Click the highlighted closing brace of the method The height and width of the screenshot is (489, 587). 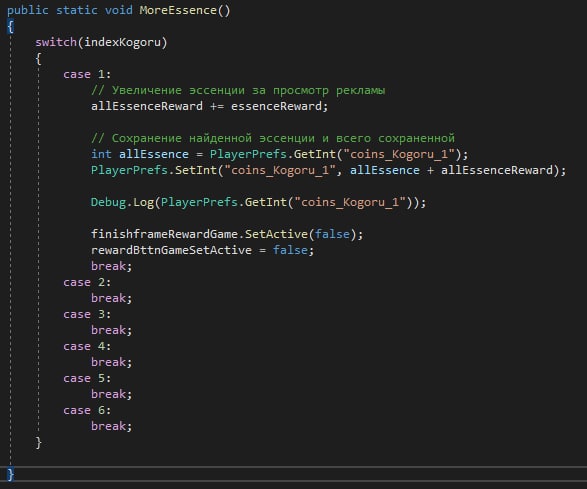(10, 474)
